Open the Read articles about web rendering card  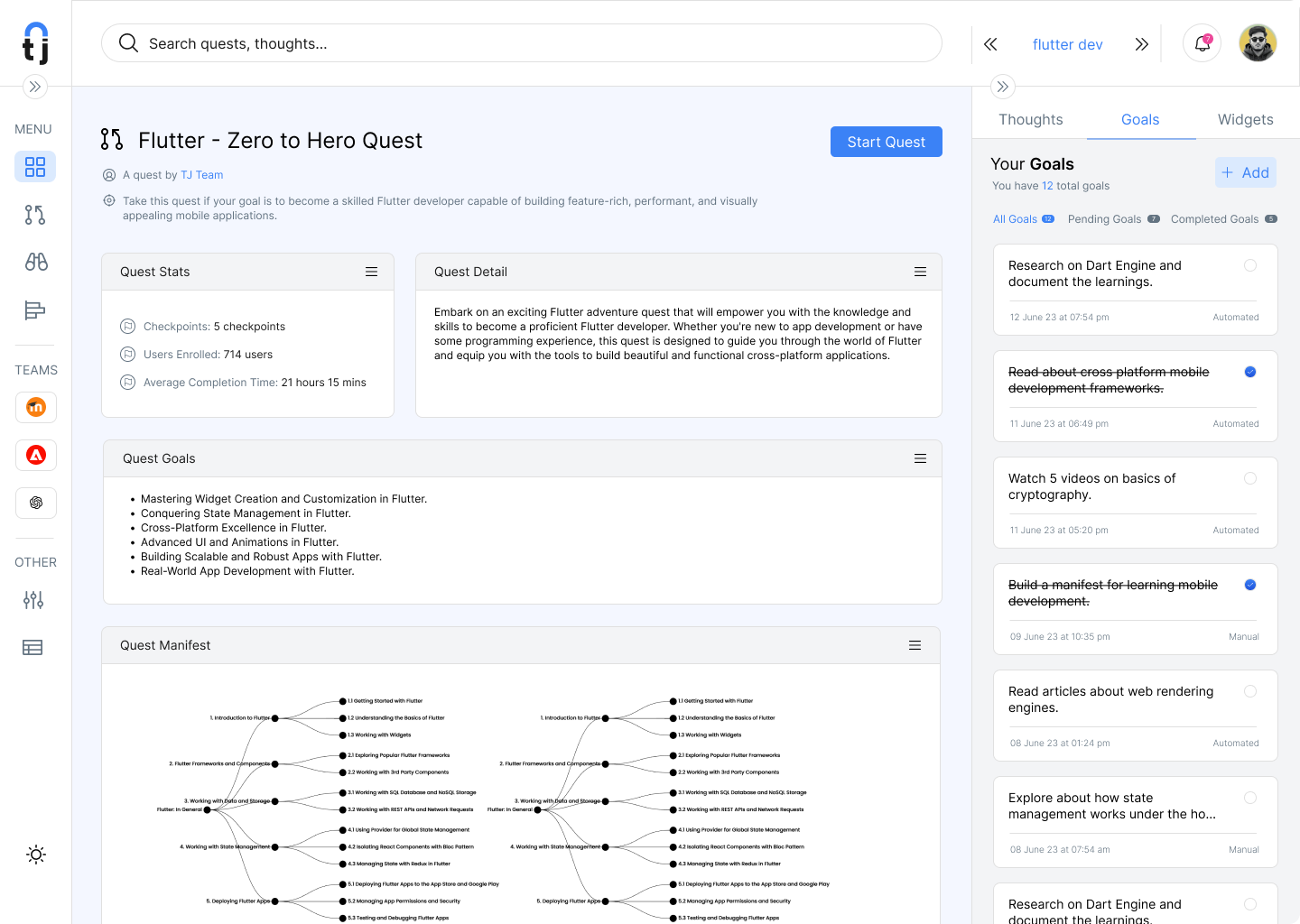[x=1136, y=716]
